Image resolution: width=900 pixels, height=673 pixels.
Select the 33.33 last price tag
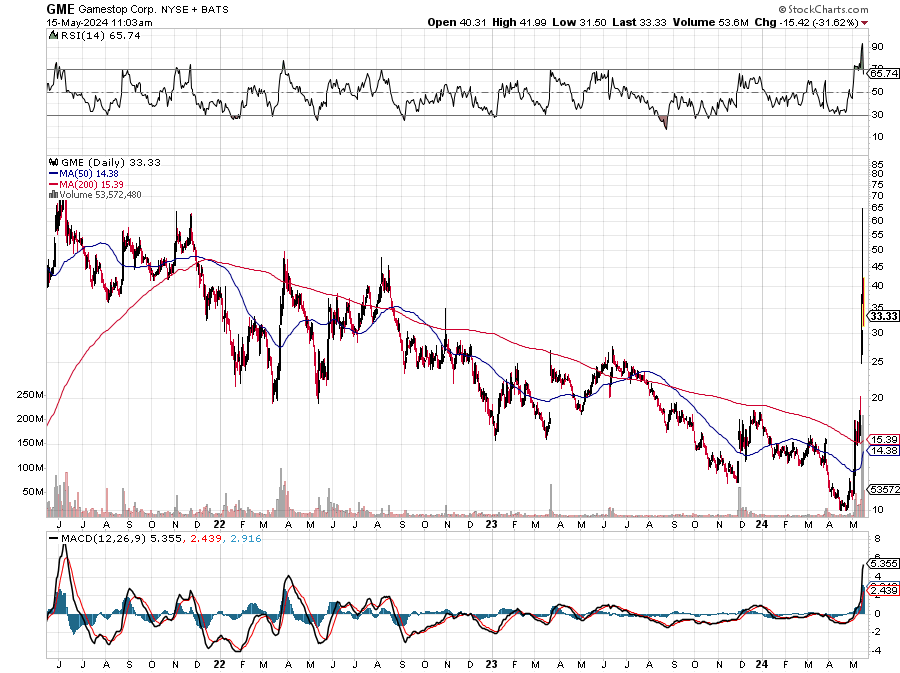(x=883, y=316)
